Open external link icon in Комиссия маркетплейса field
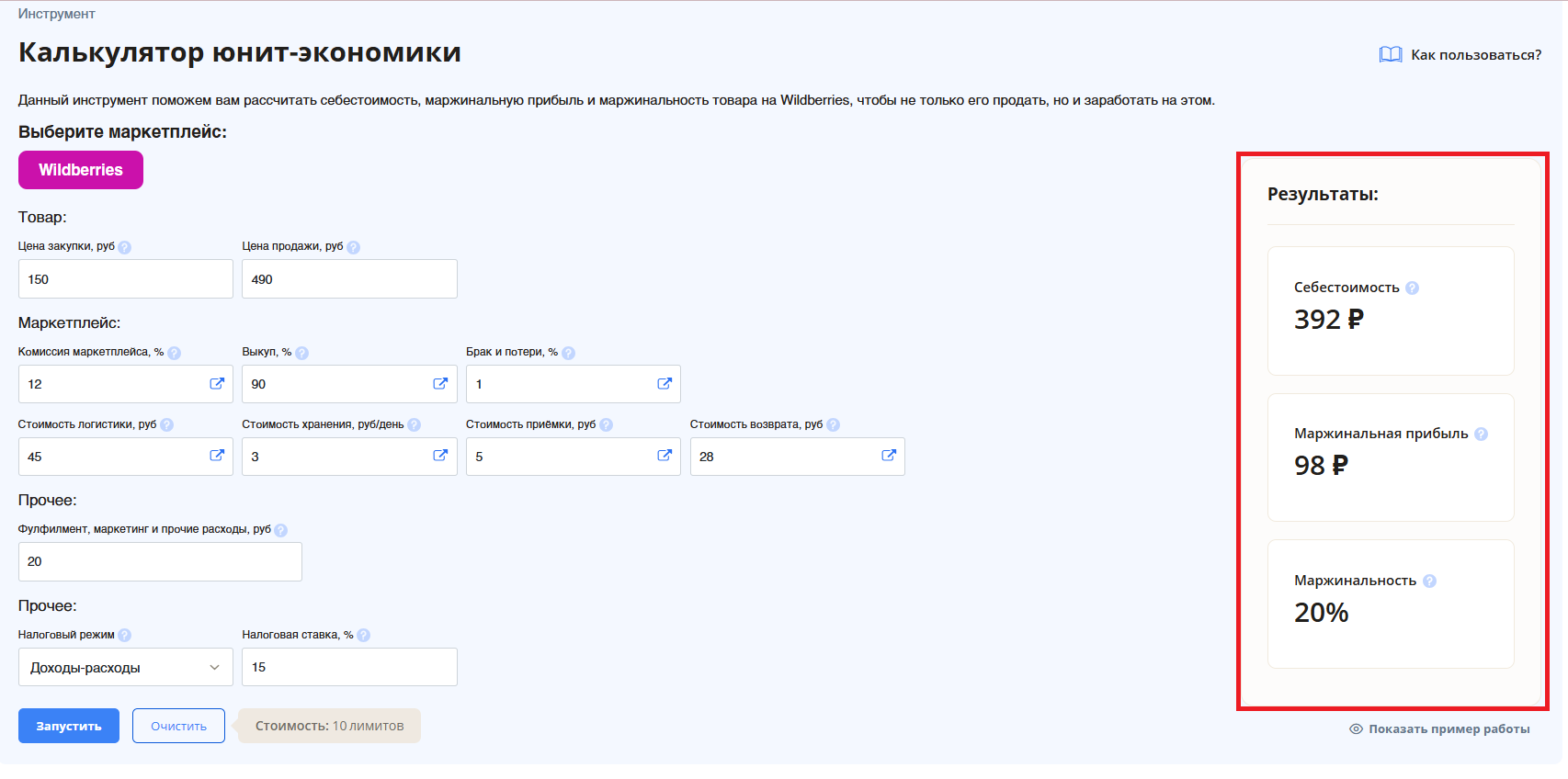The width and height of the screenshot is (1568, 779). (217, 384)
